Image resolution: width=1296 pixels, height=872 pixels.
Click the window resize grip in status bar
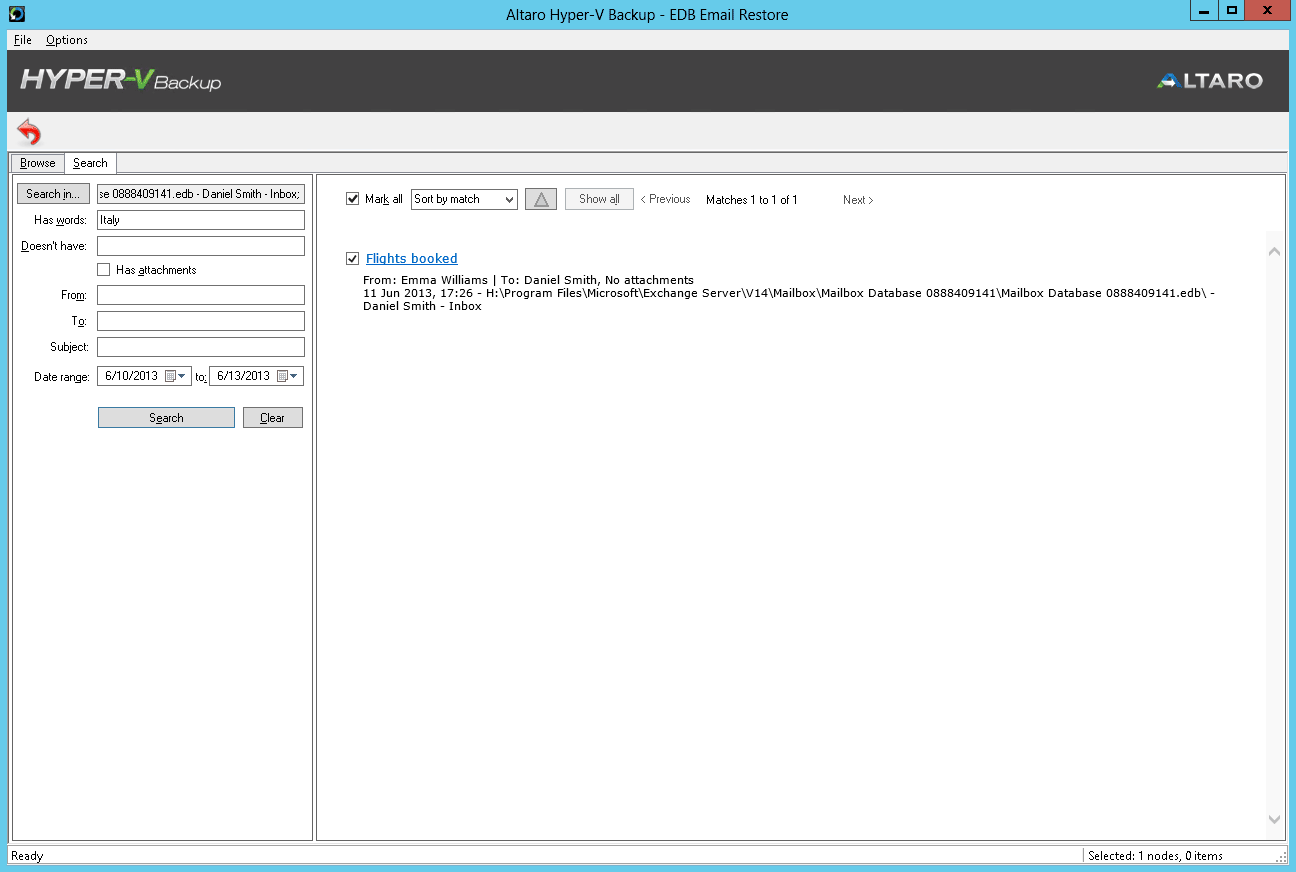1281,857
